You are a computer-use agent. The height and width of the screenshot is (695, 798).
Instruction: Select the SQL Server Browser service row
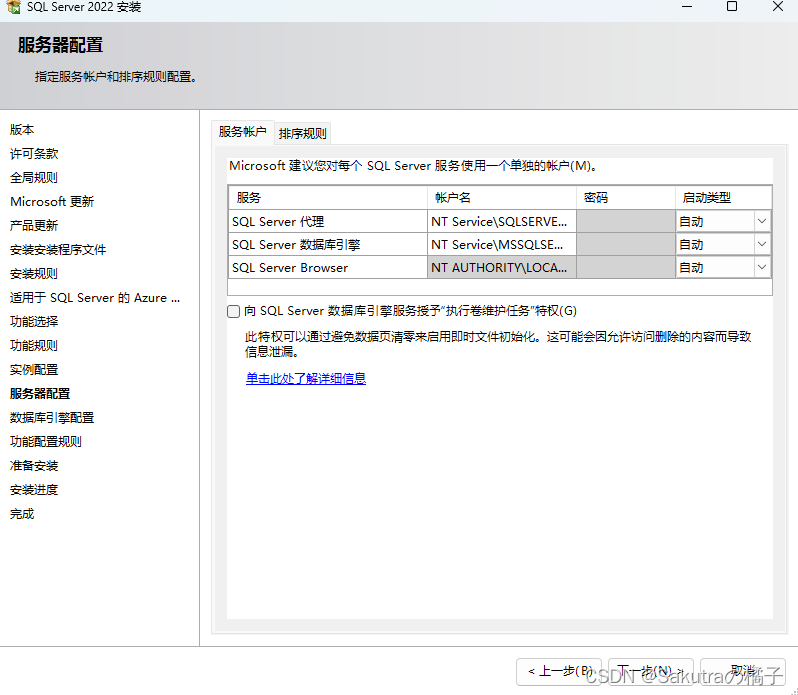pyautogui.click(x=327, y=267)
